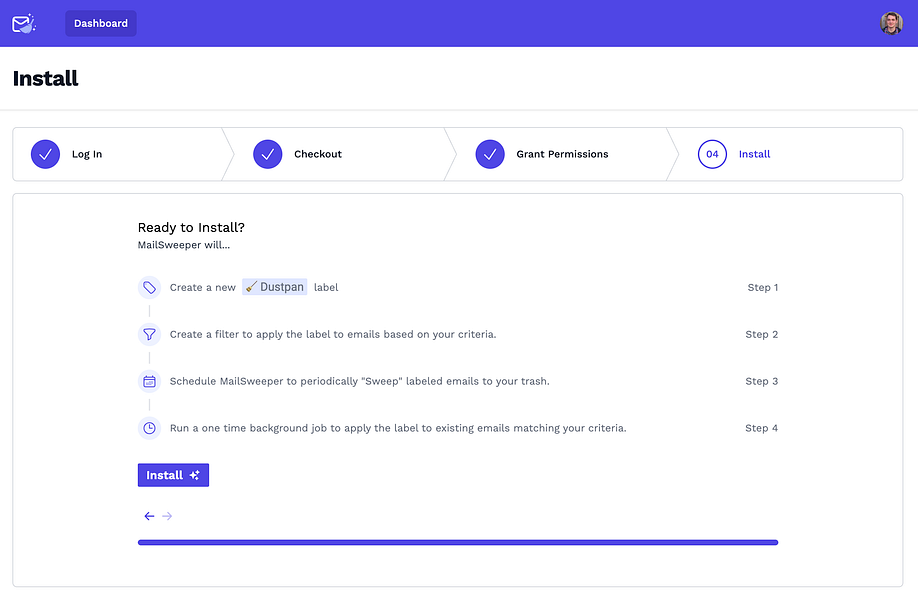Click the Grant Permissions checkmark circle
The height and width of the screenshot is (600, 918).
point(490,154)
